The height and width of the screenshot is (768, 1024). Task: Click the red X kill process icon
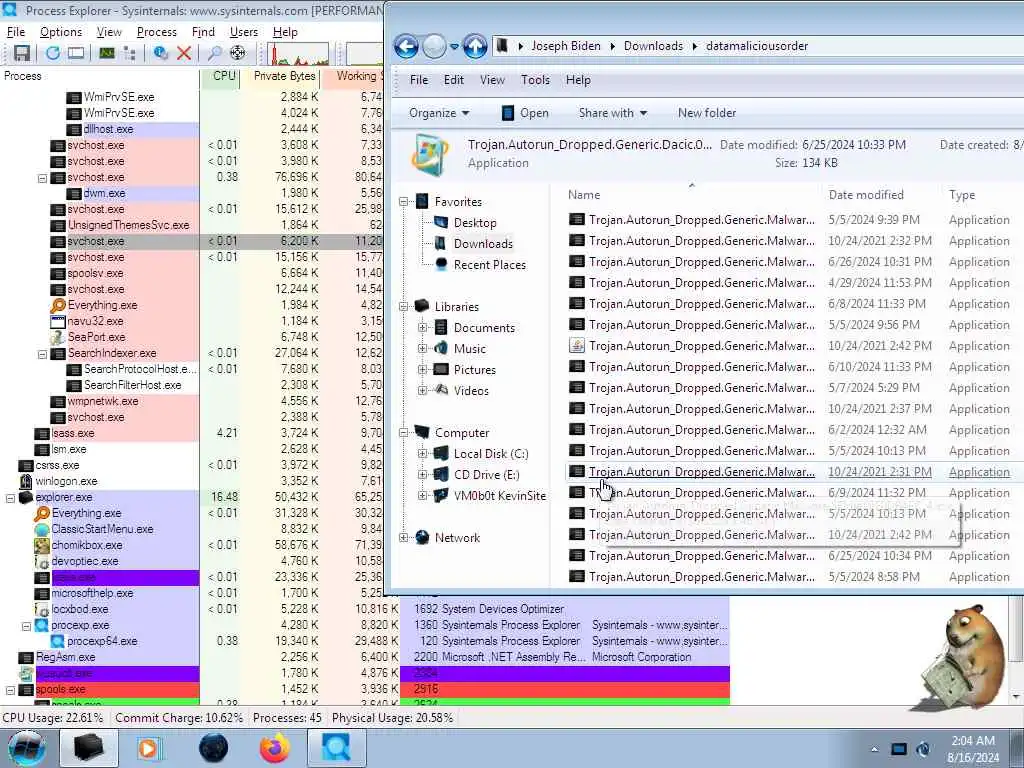point(184,54)
